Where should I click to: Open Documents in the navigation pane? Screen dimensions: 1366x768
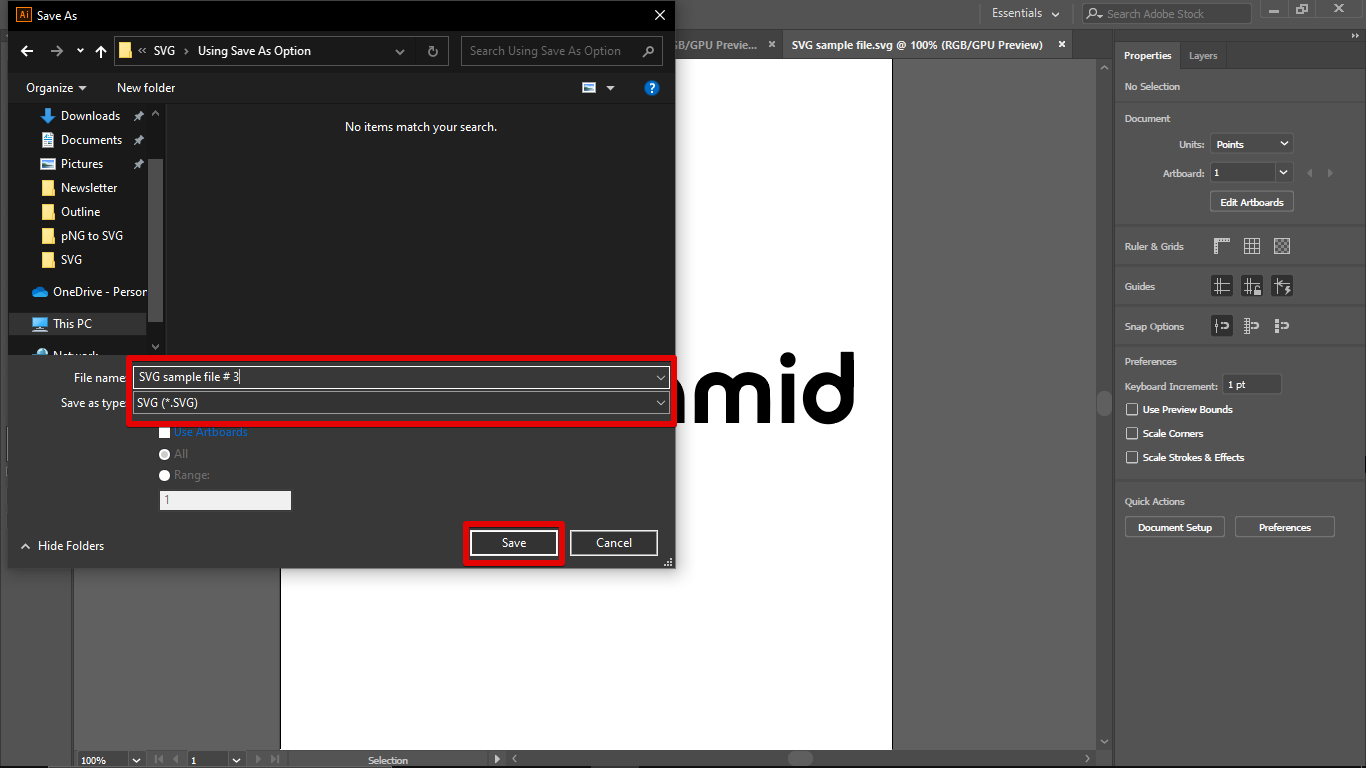(x=91, y=140)
